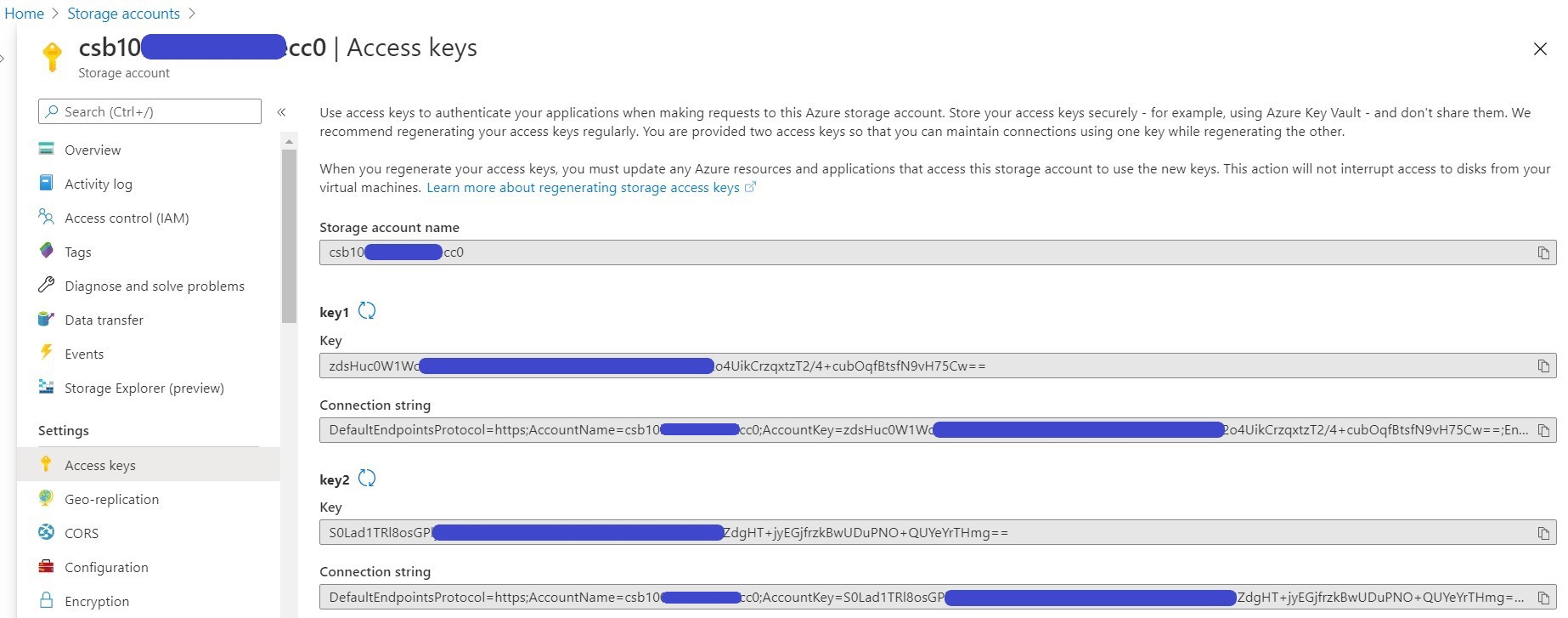1568x618 pixels.
Task: Open the CORS settings
Action: 82,534
